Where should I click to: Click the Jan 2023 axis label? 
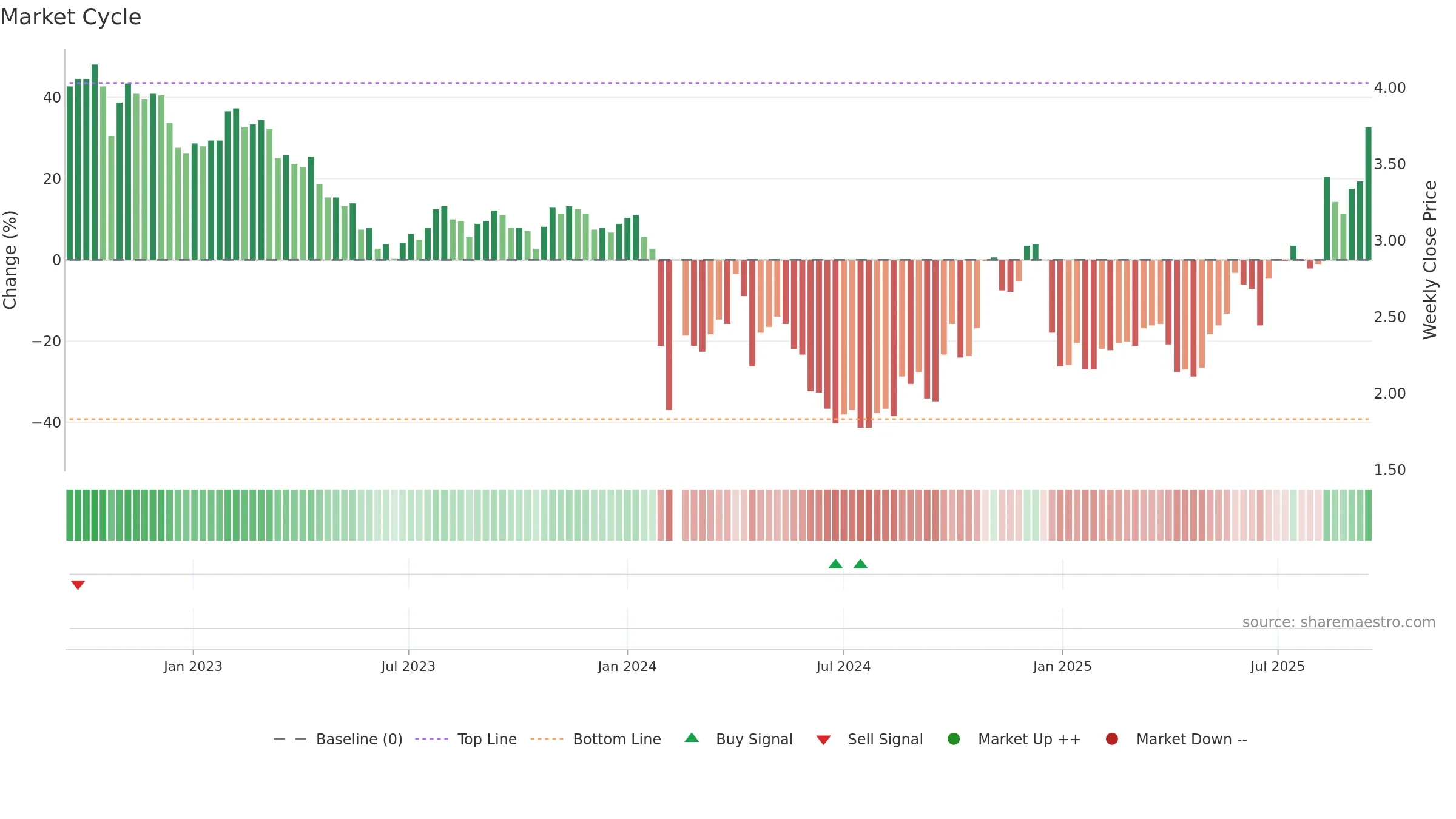pyautogui.click(x=193, y=666)
